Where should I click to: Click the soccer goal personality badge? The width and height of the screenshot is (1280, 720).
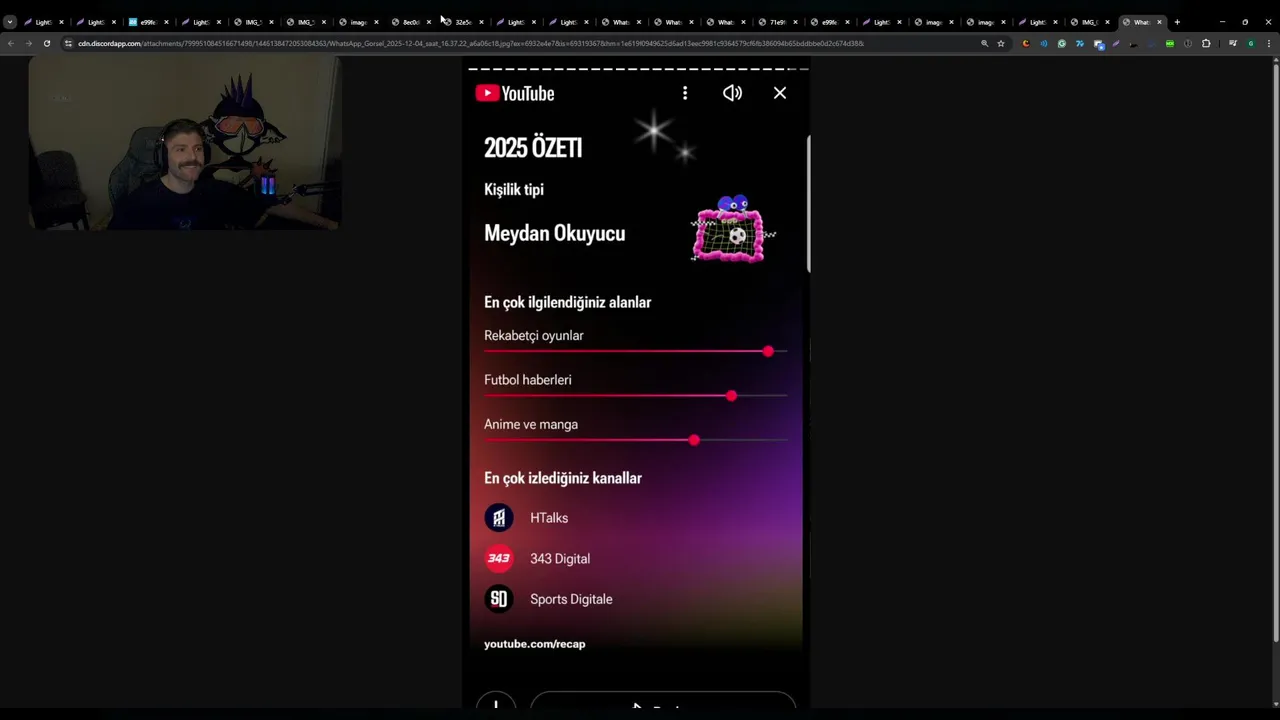(x=732, y=230)
